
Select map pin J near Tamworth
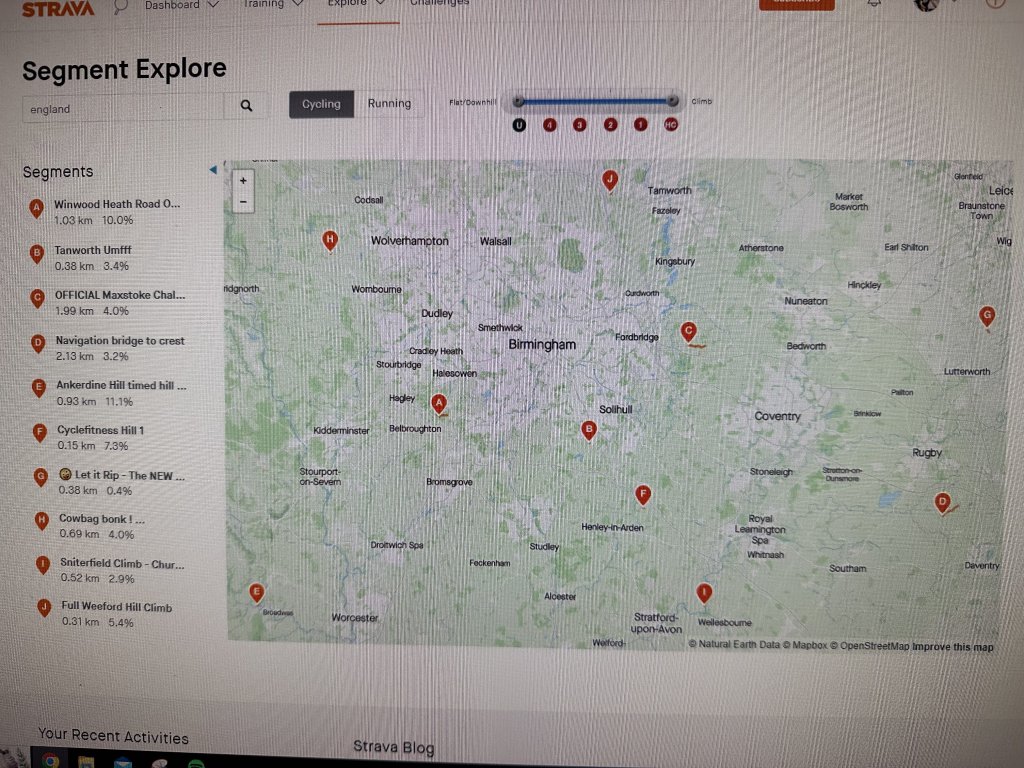(x=609, y=180)
